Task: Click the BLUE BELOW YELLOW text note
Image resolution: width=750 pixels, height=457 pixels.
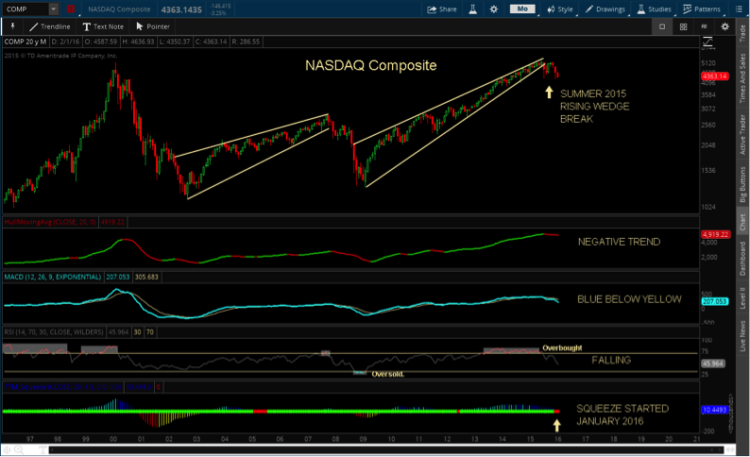Action: tap(629, 299)
